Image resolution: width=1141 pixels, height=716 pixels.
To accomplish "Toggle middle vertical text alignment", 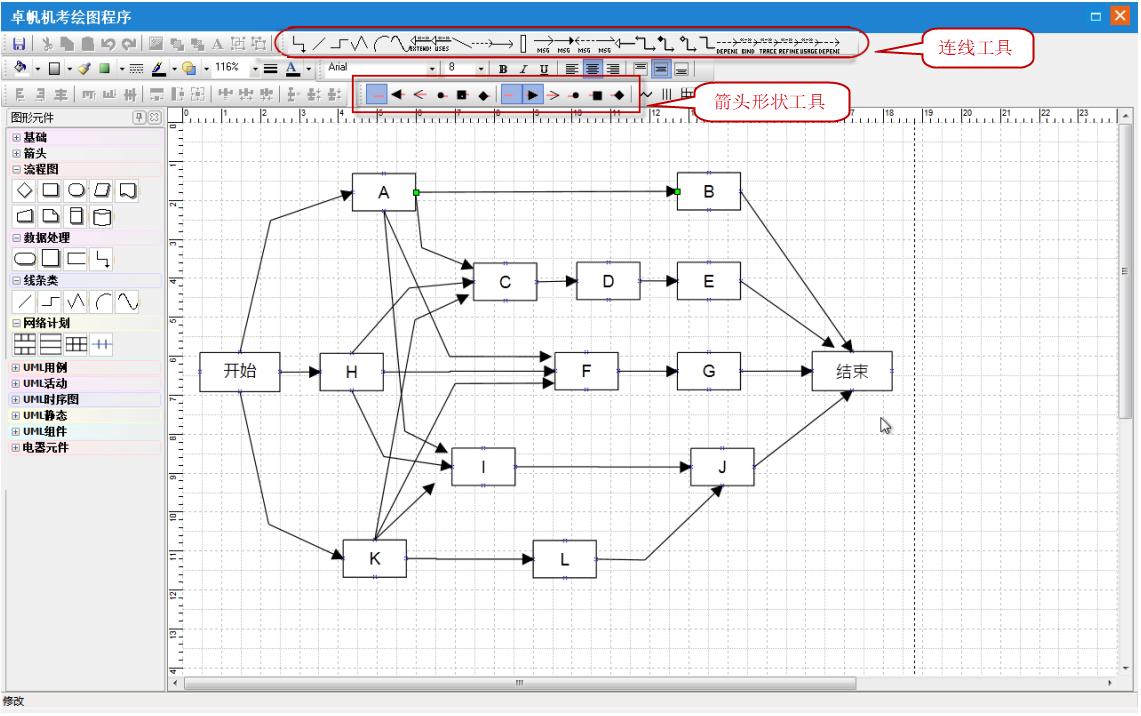I will (x=661, y=69).
